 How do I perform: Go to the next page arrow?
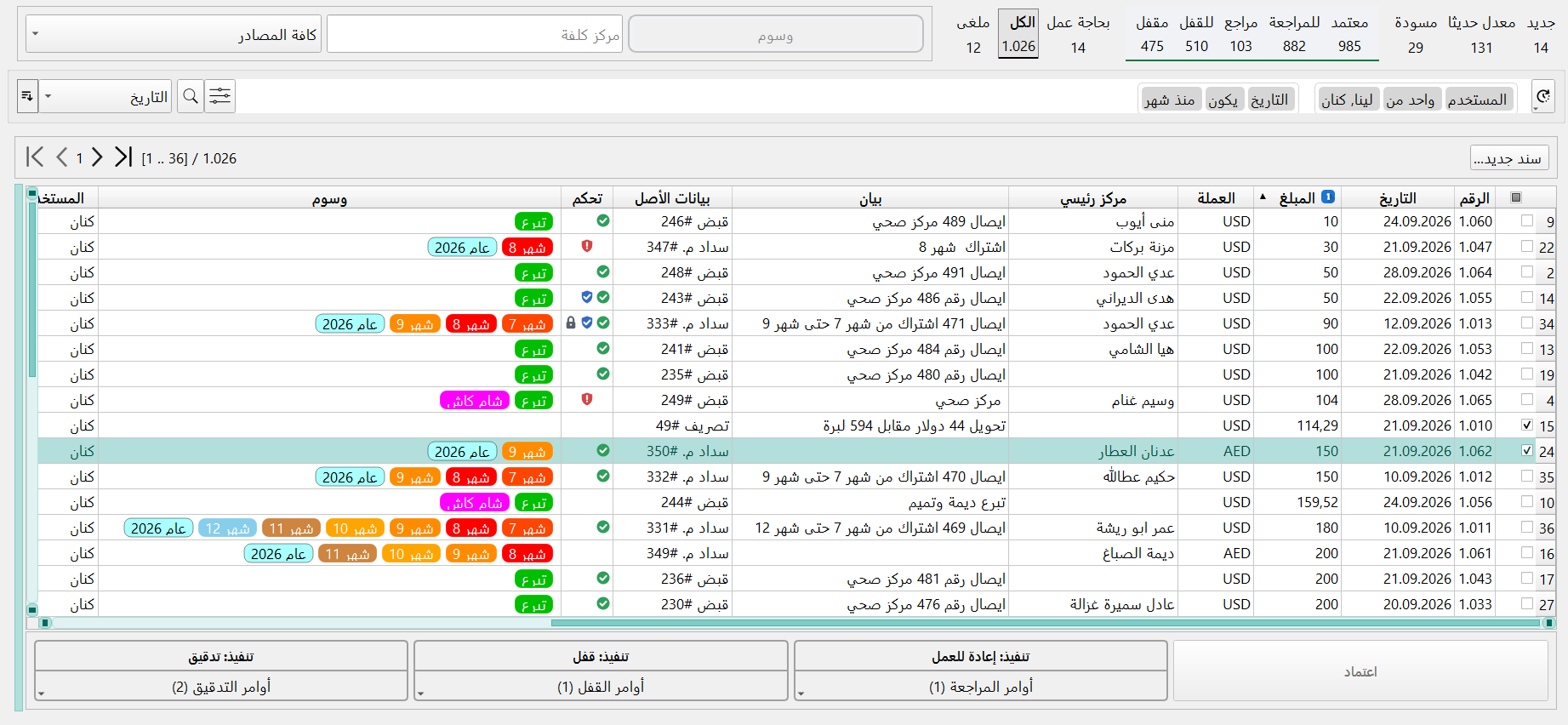click(97, 157)
